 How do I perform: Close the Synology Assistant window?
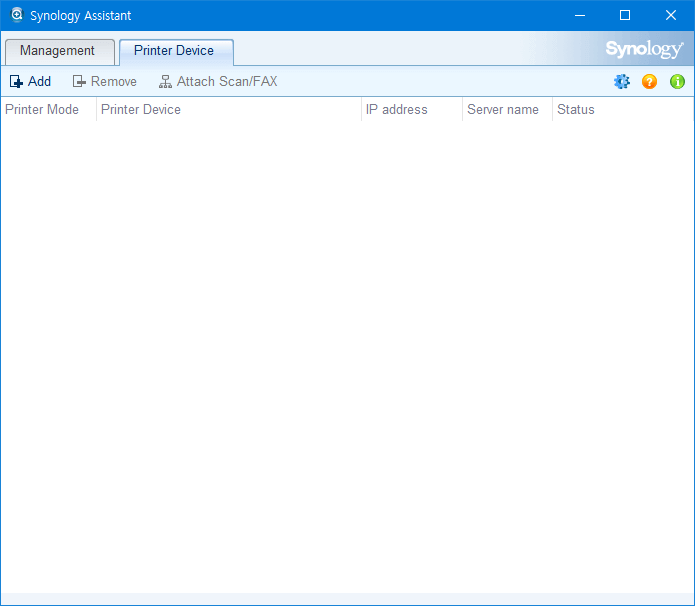(x=671, y=15)
